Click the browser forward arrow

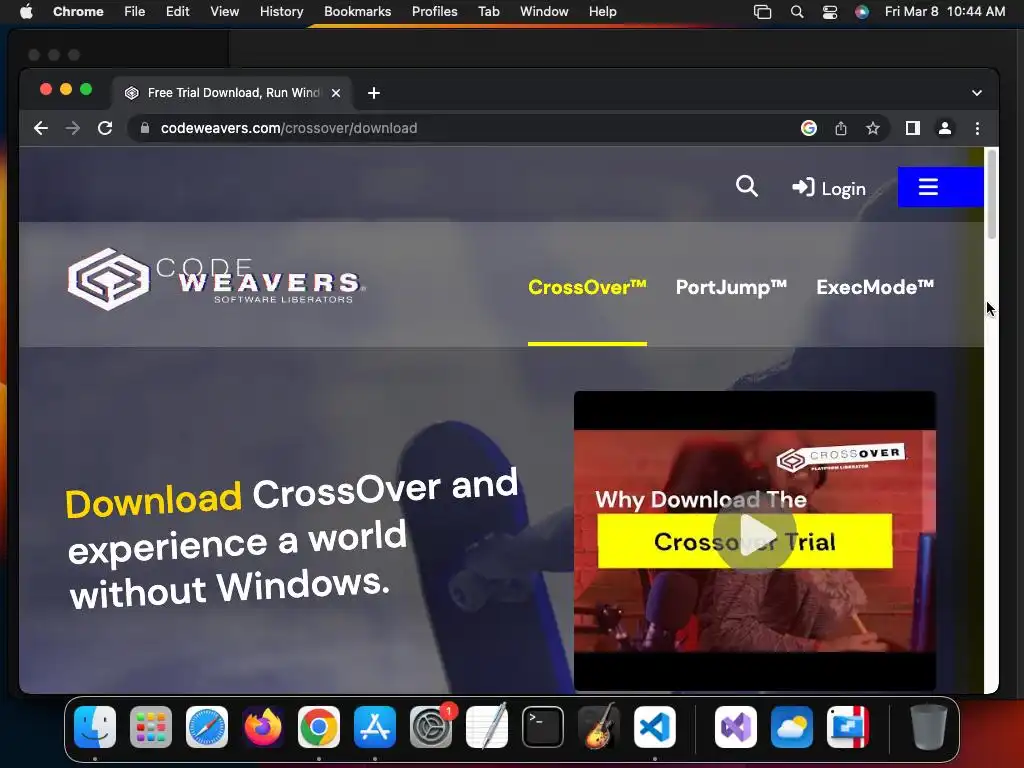[72, 128]
